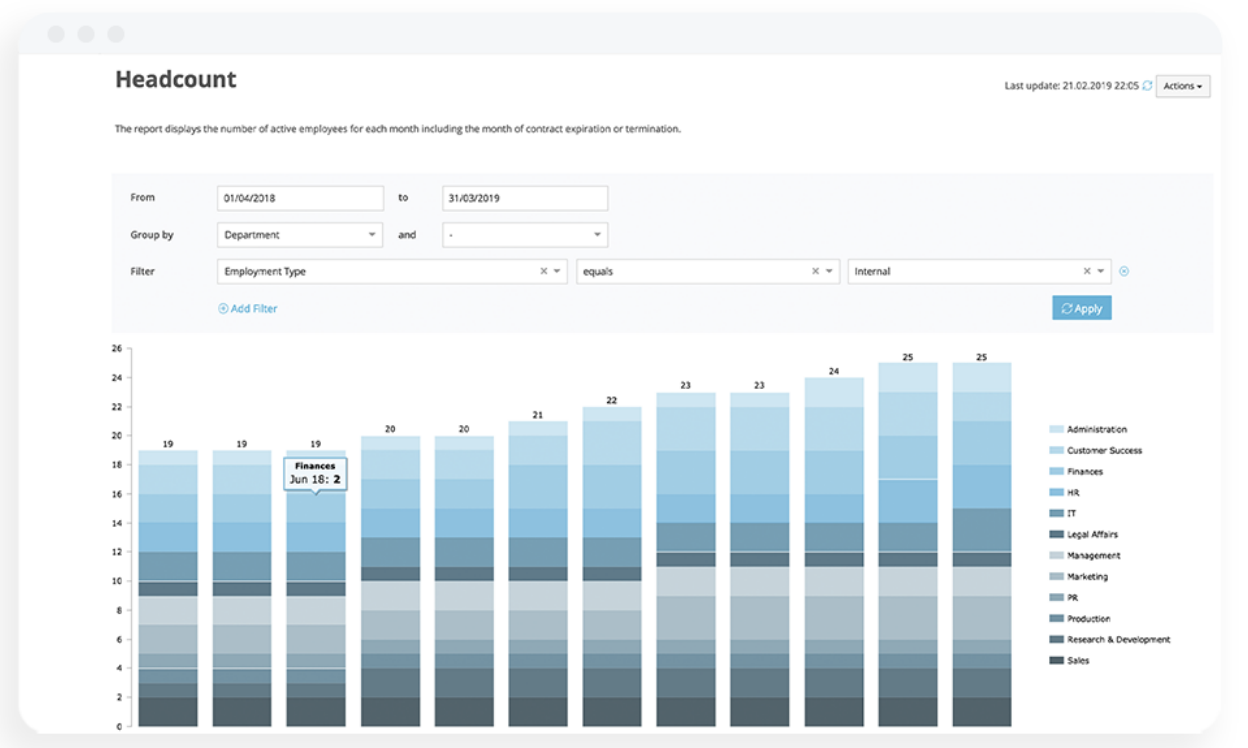Clear the Internal filter value

point(1087,271)
